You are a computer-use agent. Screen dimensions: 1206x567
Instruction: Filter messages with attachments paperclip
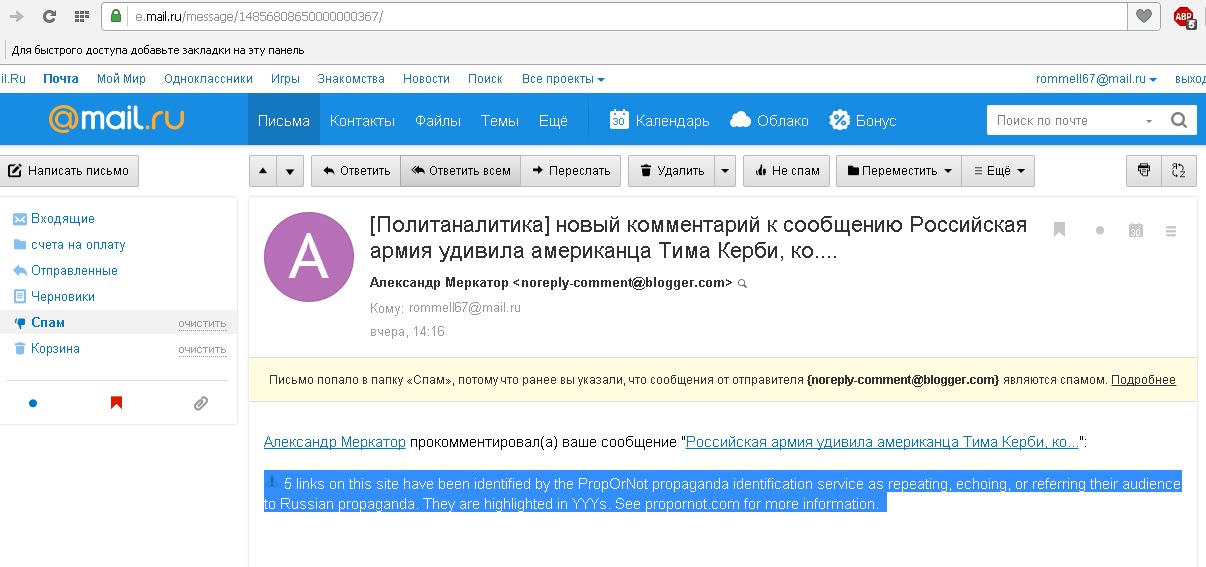pyautogui.click(x=200, y=403)
